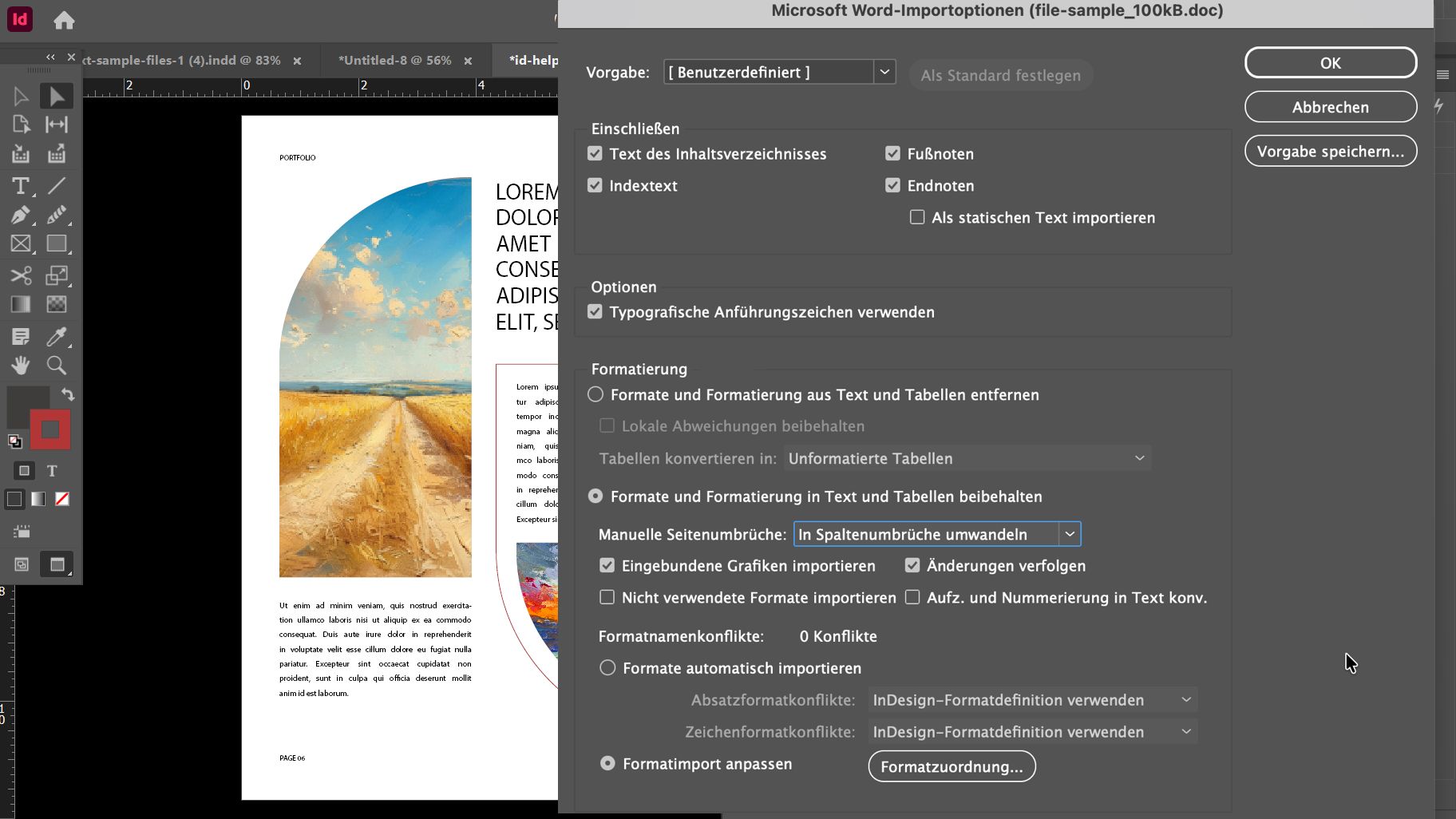Select the Hand tool
The image size is (1456, 819).
pos(21,366)
